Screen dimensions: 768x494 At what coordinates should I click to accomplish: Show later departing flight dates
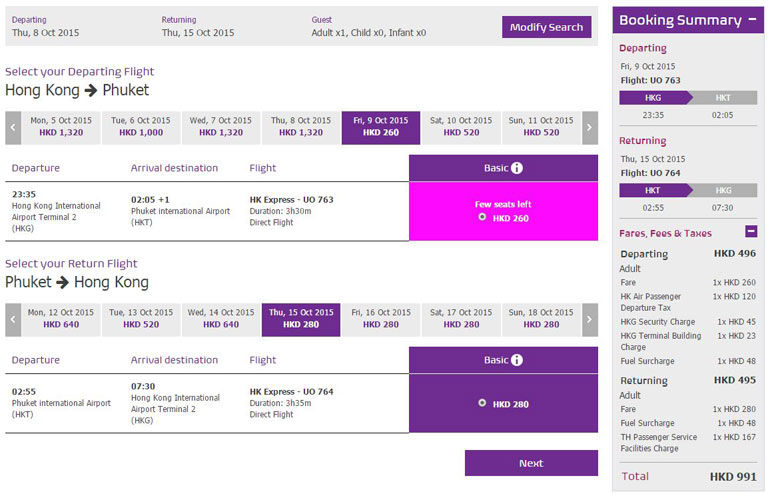(x=590, y=127)
